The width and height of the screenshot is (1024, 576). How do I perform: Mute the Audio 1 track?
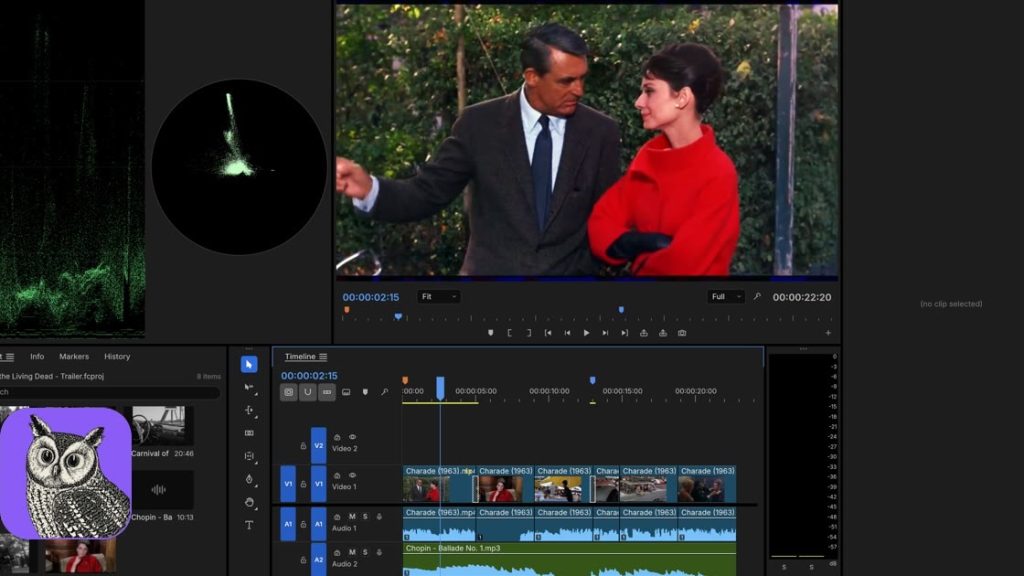pyautogui.click(x=352, y=517)
